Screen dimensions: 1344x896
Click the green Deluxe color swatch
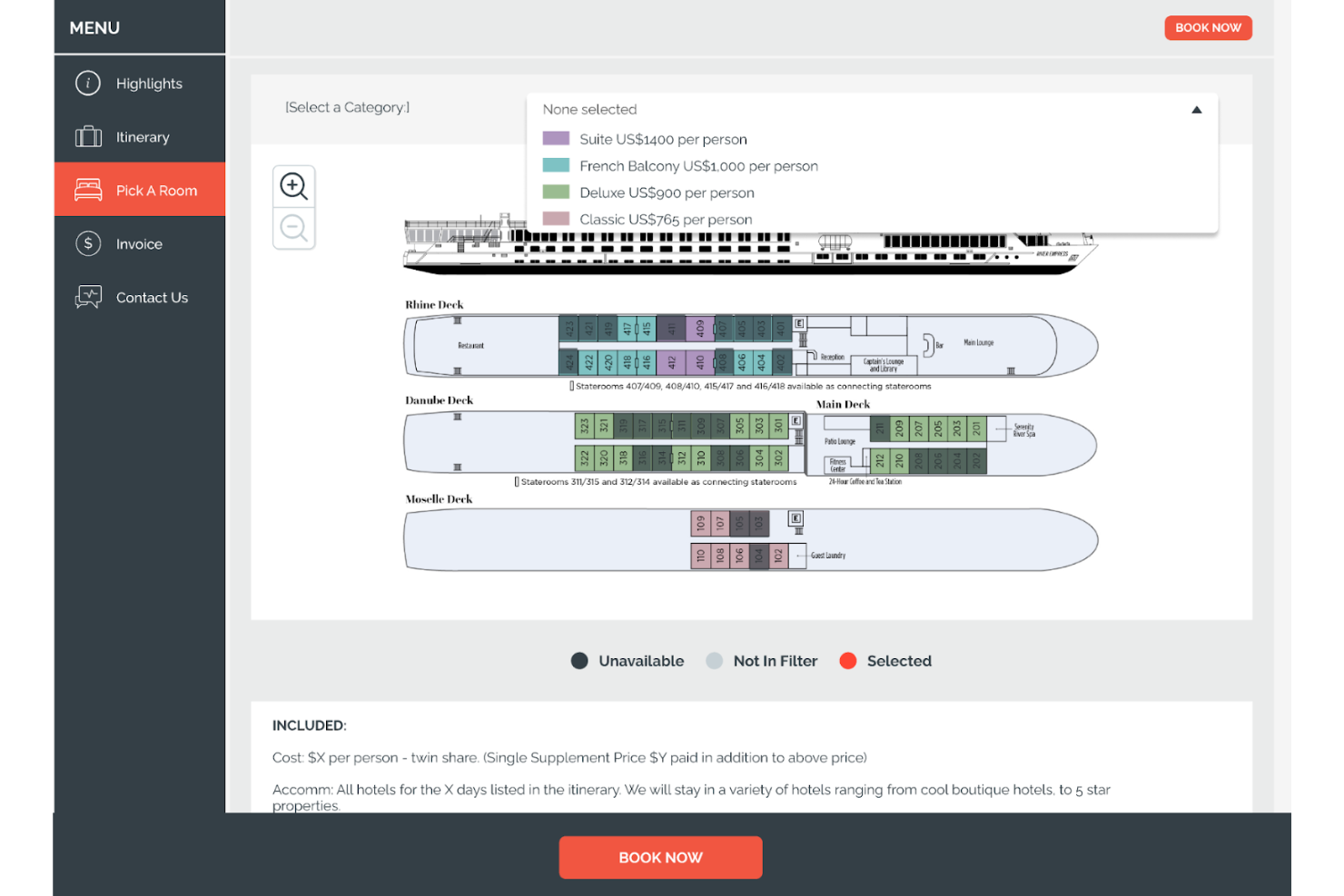[555, 192]
